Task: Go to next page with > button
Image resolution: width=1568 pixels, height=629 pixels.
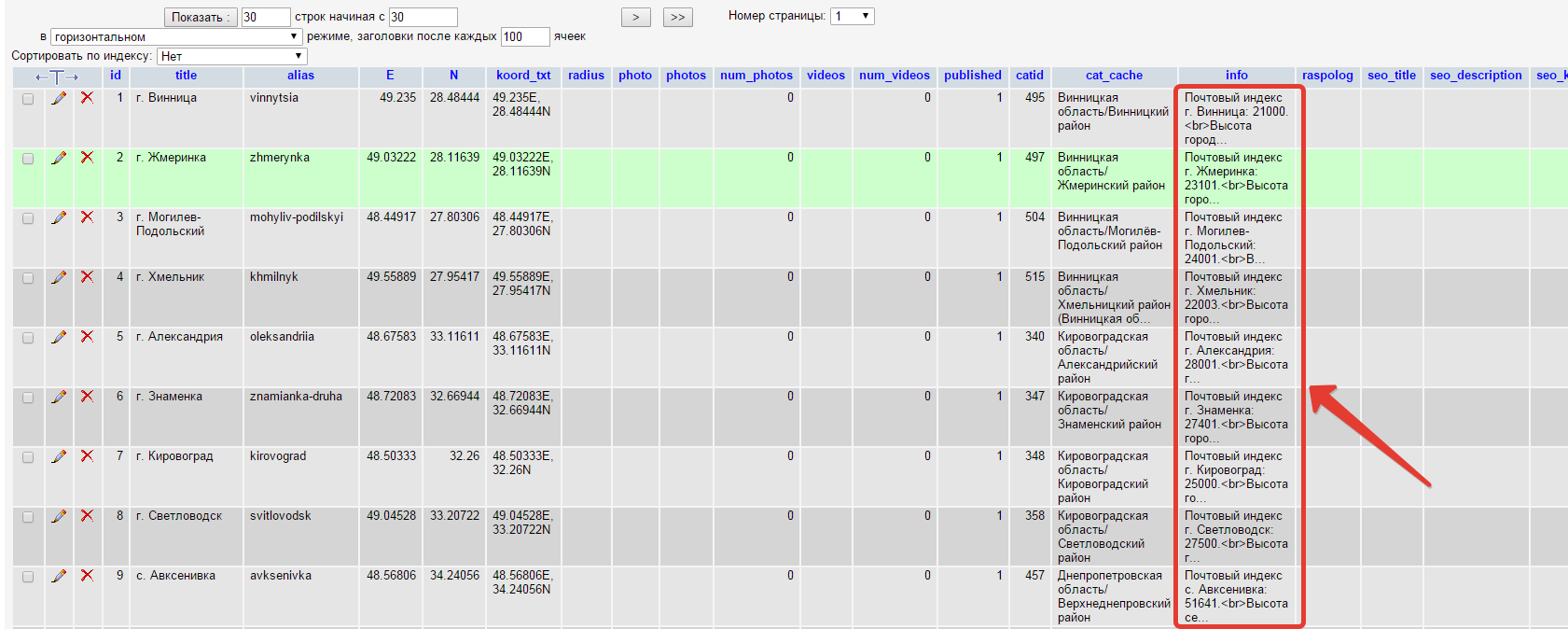Action: 636,17
